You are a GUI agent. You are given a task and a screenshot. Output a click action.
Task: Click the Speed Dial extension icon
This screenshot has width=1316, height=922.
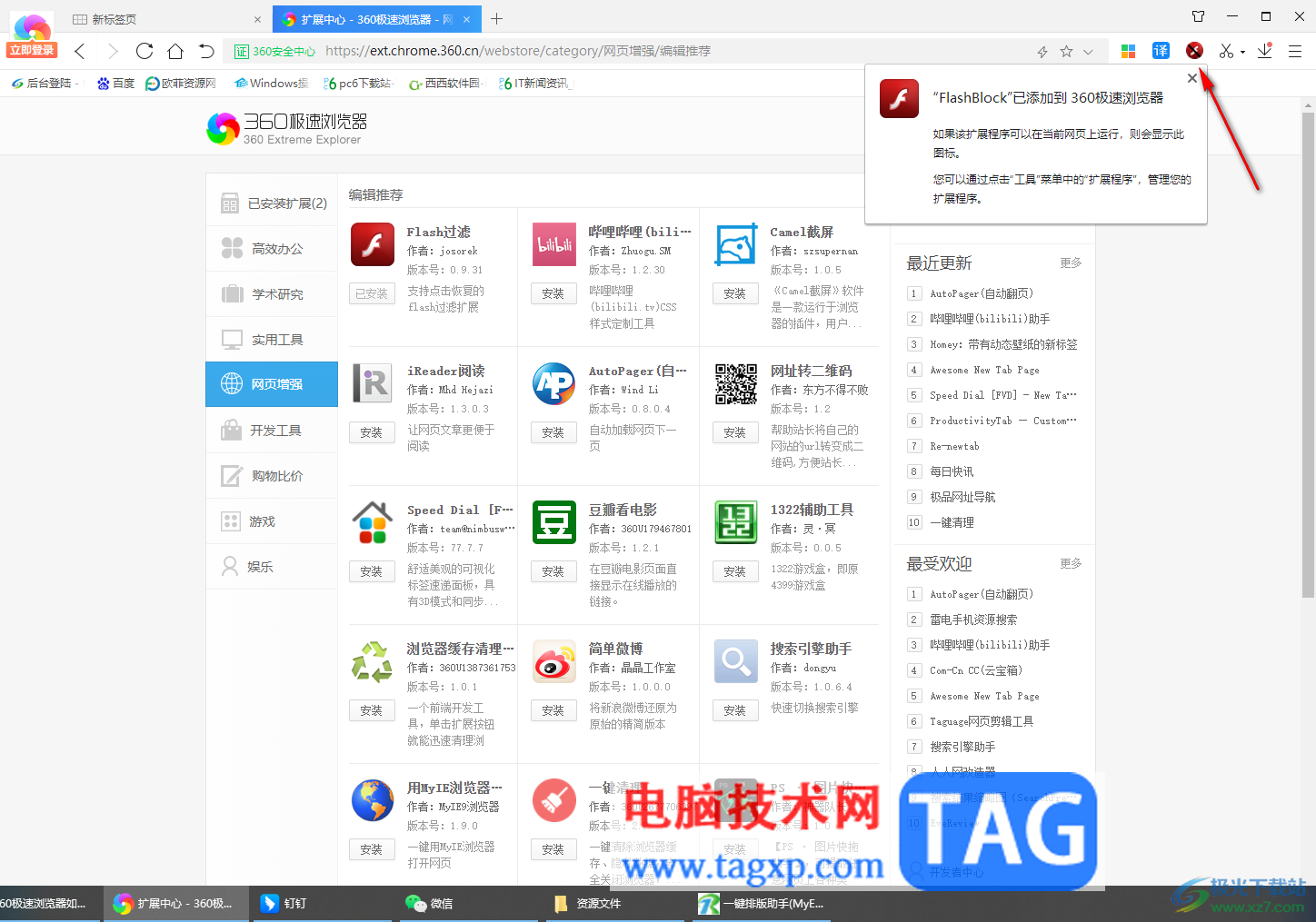click(373, 522)
